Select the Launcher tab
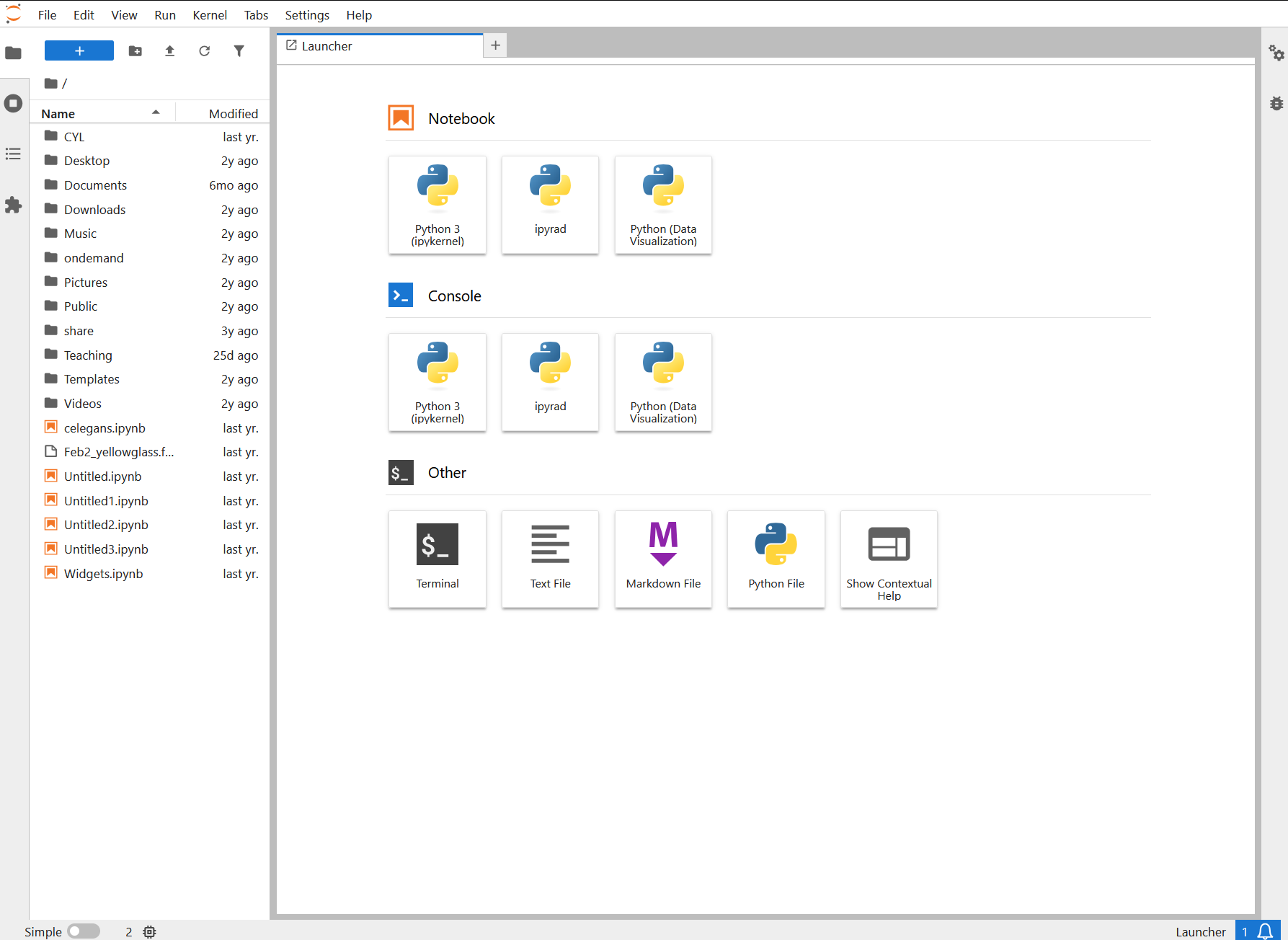 [380, 46]
